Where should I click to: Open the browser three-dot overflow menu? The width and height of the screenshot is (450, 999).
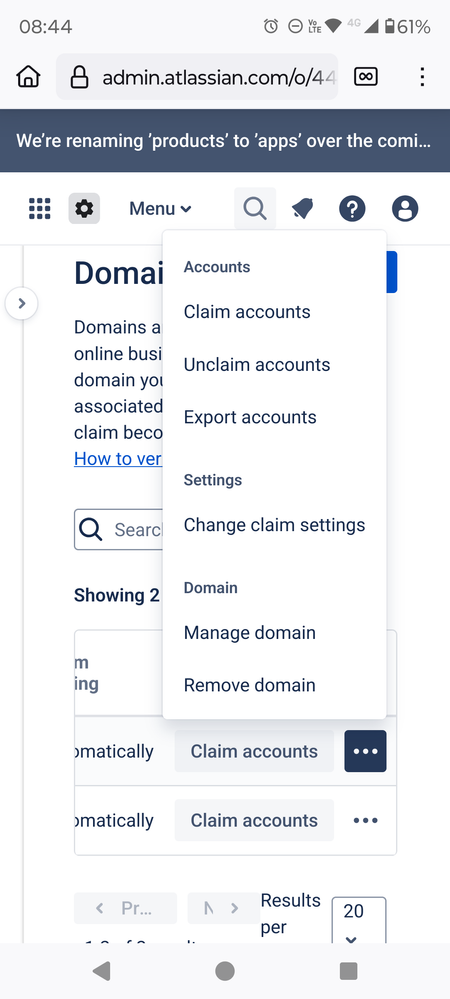(422, 77)
